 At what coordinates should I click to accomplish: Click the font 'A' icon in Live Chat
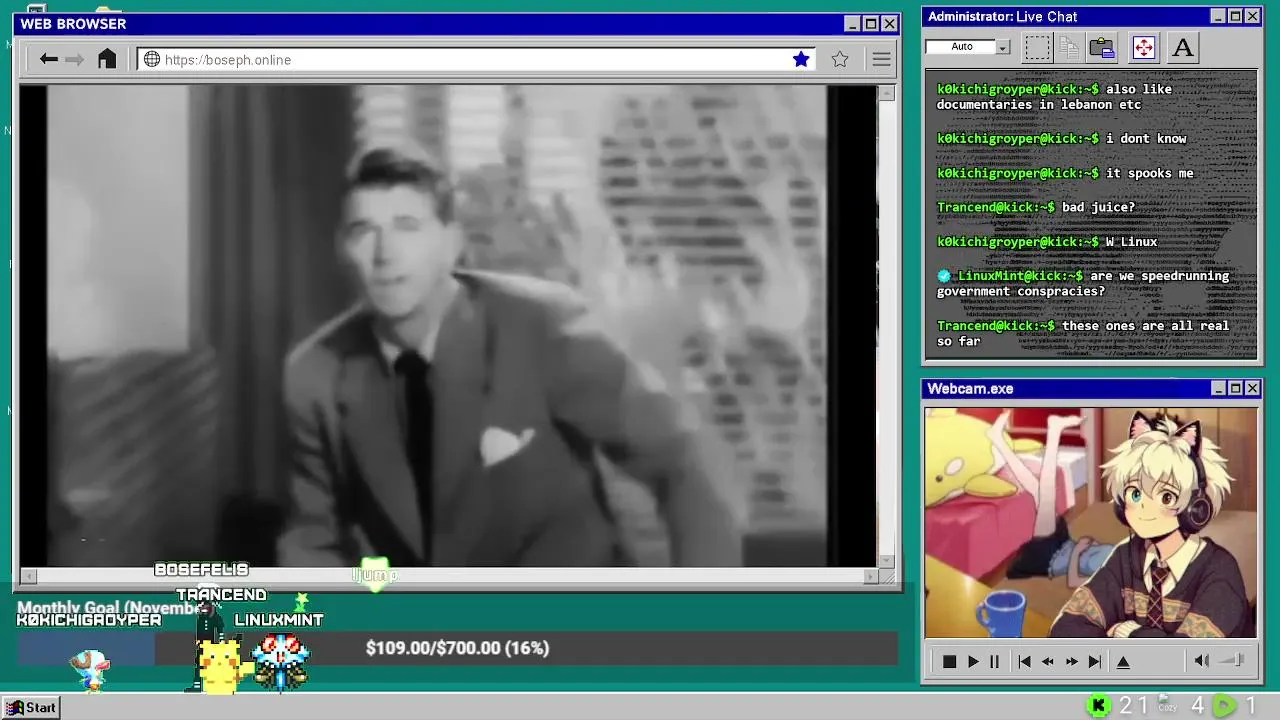(x=1183, y=47)
